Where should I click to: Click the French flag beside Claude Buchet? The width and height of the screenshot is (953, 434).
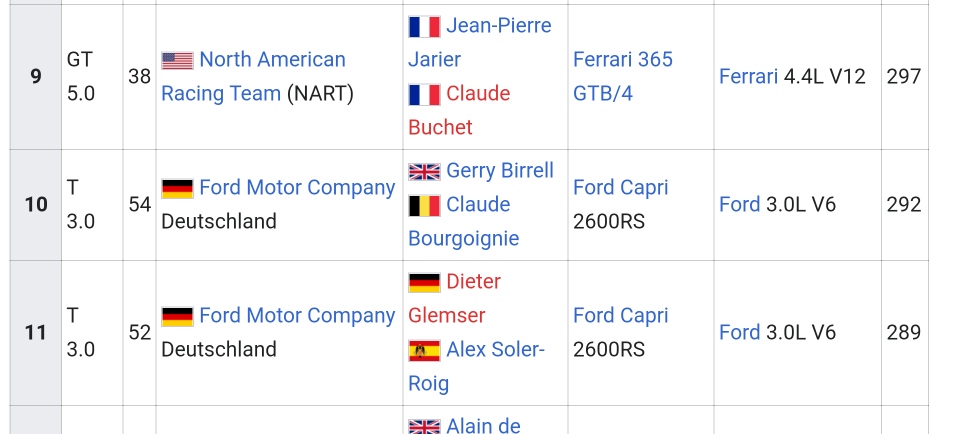coord(424,95)
